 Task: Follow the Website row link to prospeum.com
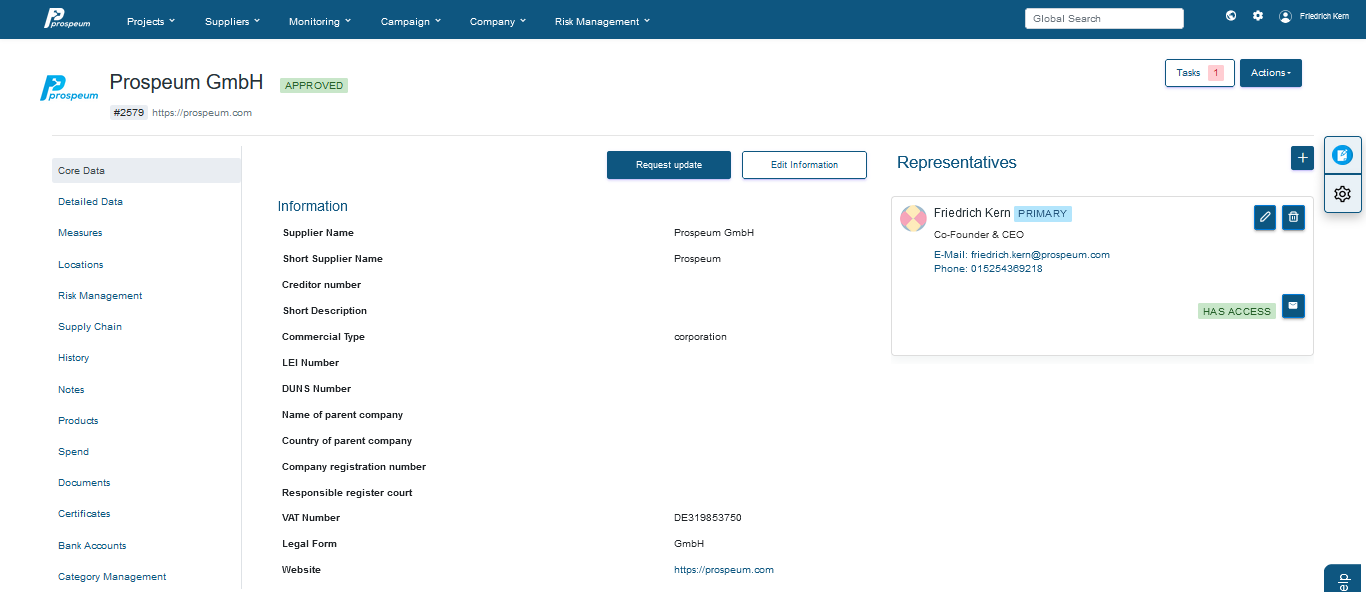pos(724,570)
